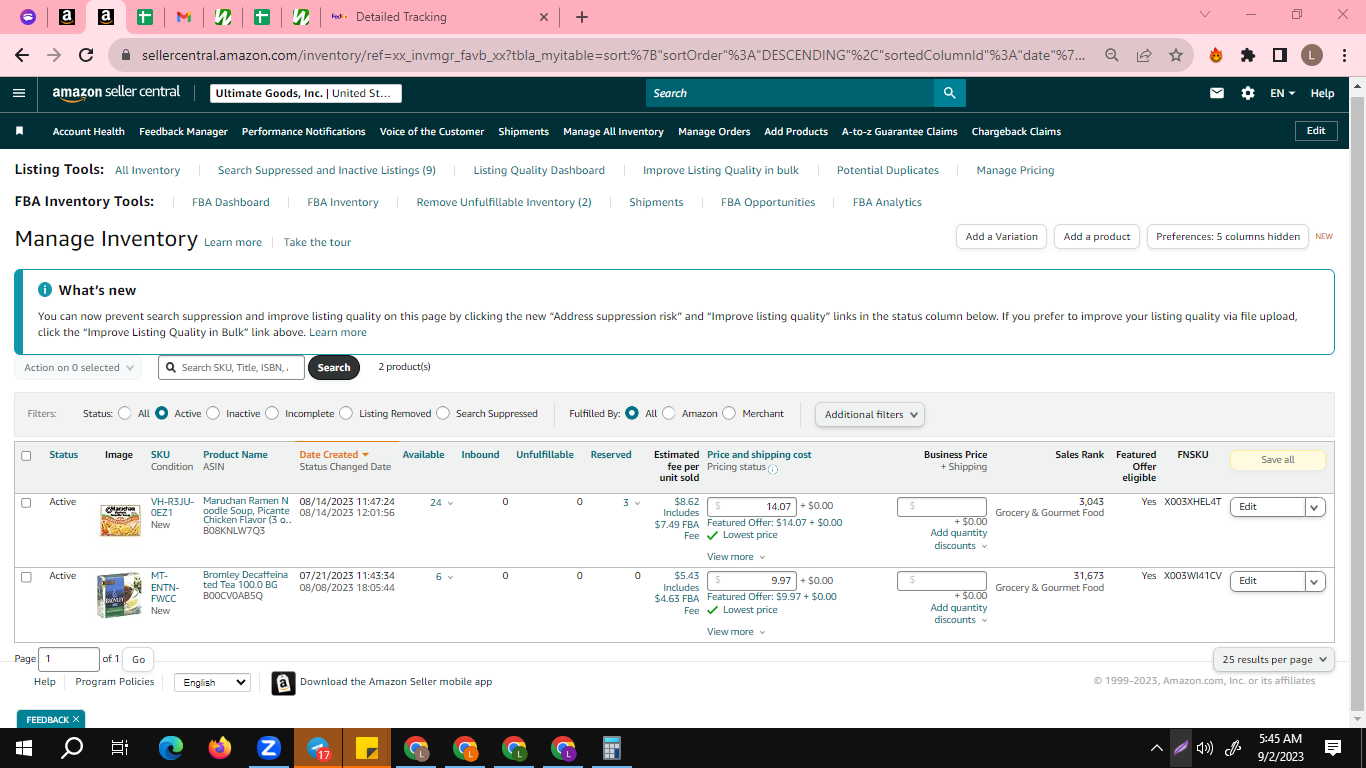
Task: Open Voice of the Customer
Action: (432, 131)
